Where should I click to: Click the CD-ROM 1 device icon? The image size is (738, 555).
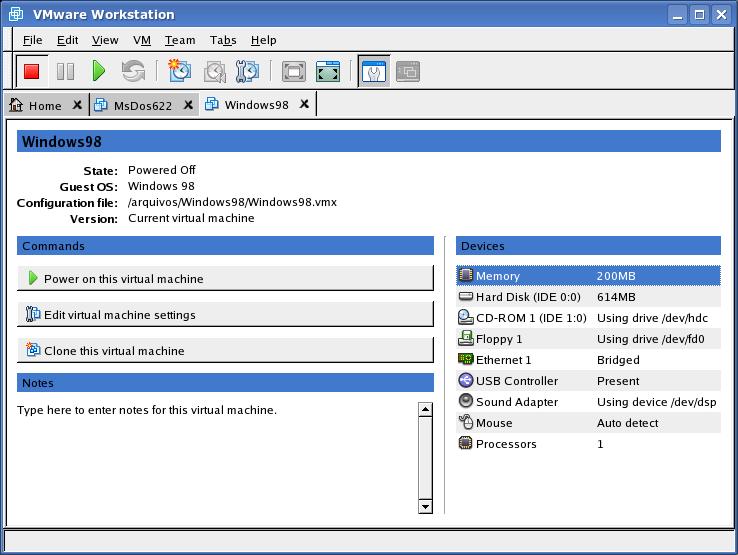pos(465,317)
